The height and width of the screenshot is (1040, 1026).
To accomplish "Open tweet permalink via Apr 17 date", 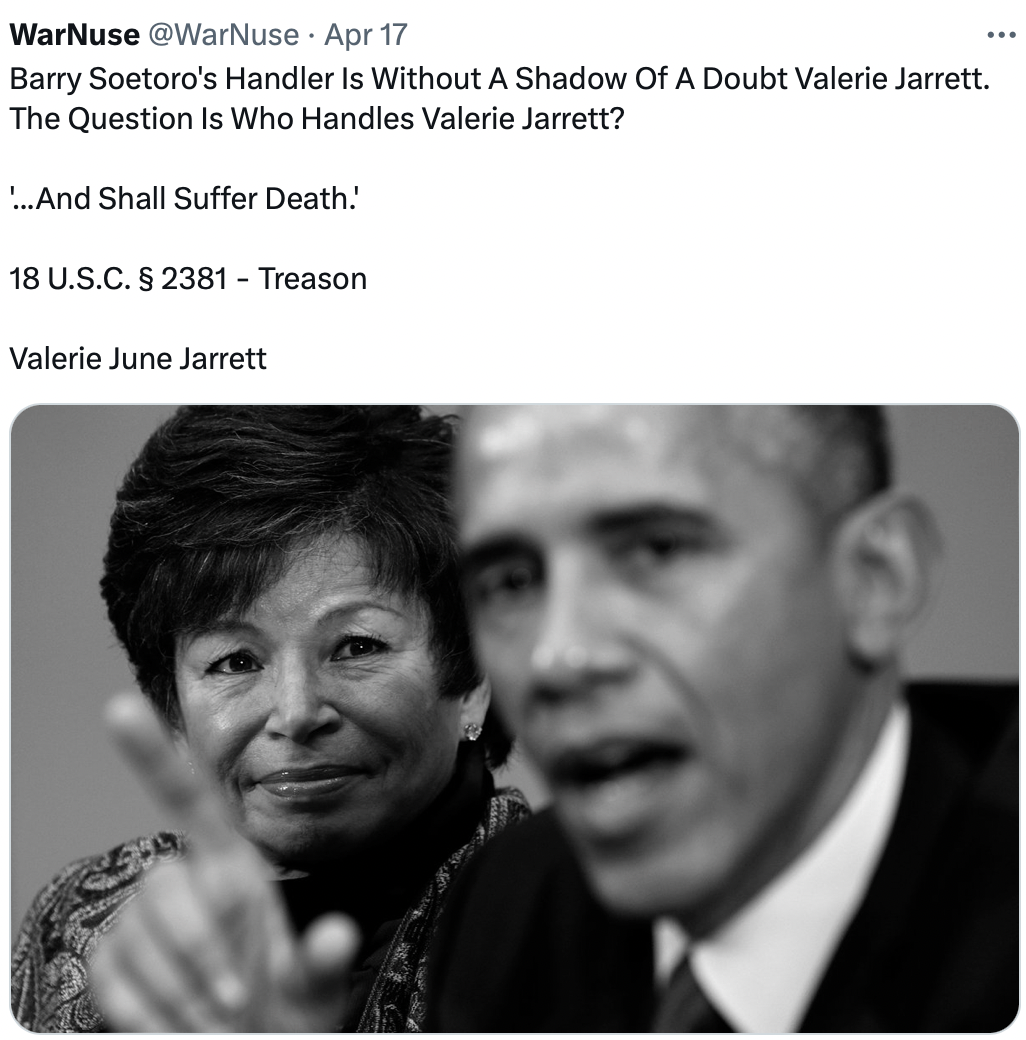I will pyautogui.click(x=365, y=34).
